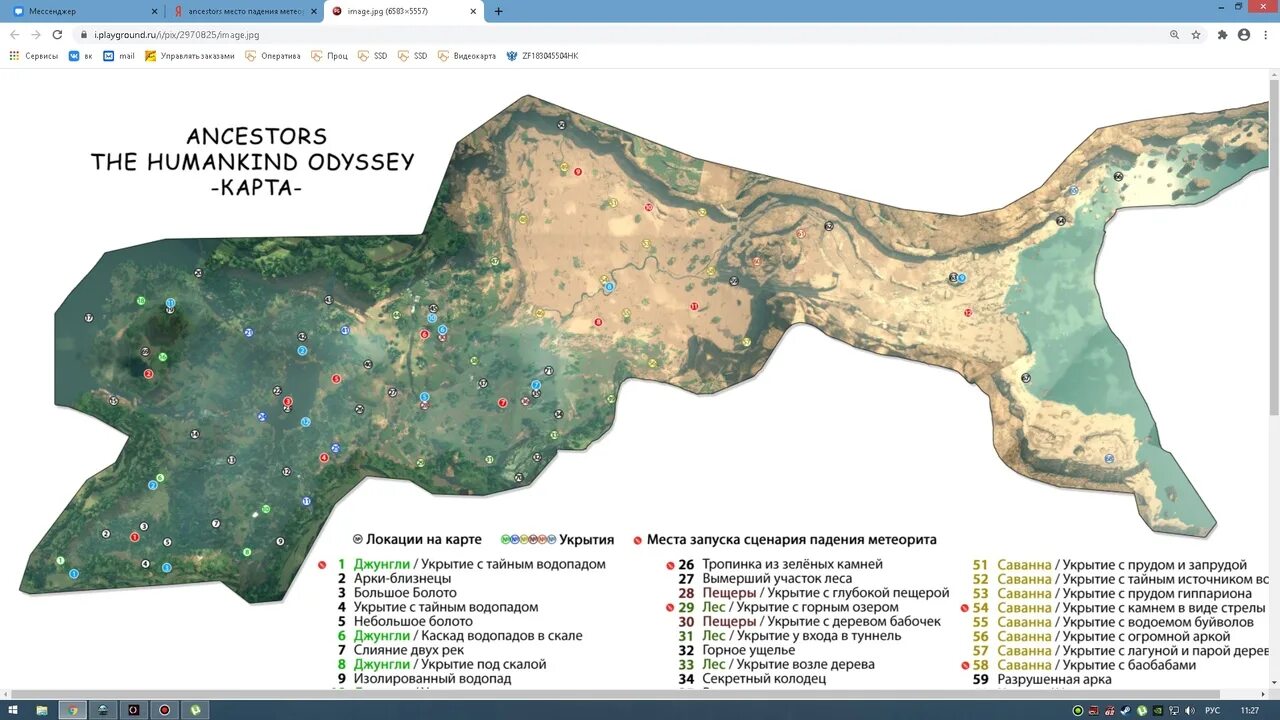Focus the address bar with i.playground.ru URL

[x=620, y=34]
